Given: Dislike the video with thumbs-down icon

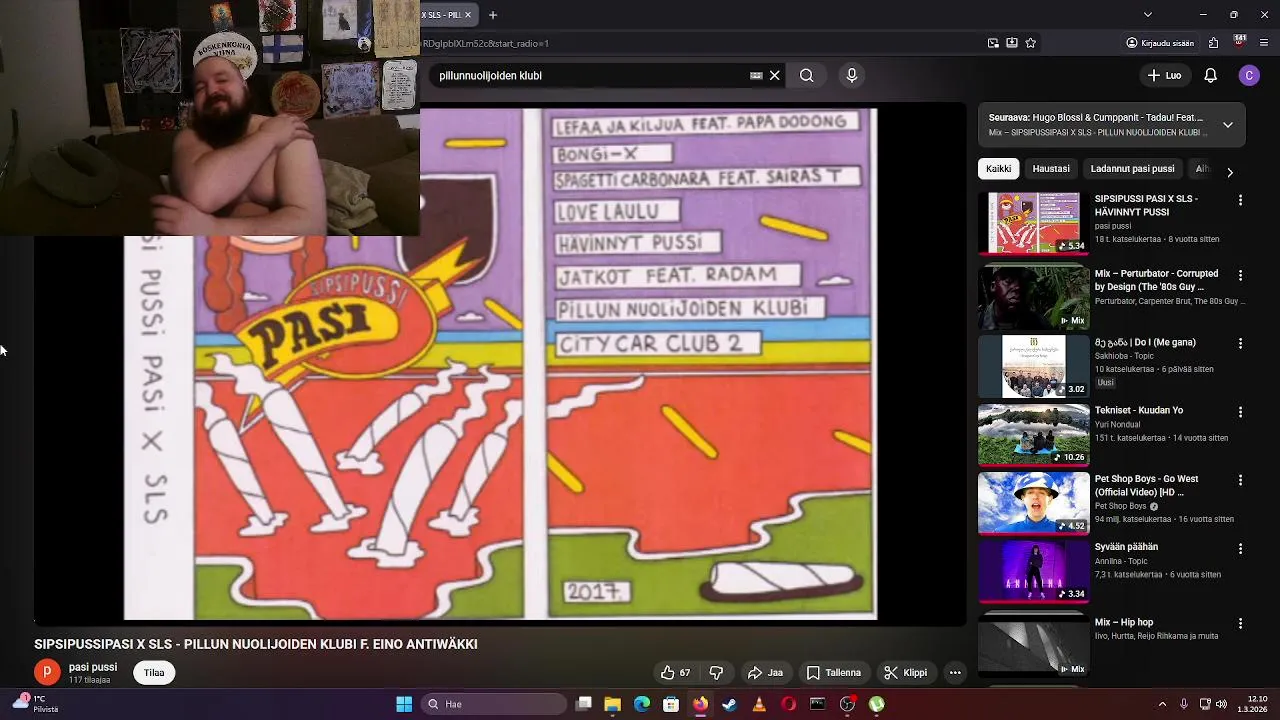Looking at the screenshot, I should (716, 673).
